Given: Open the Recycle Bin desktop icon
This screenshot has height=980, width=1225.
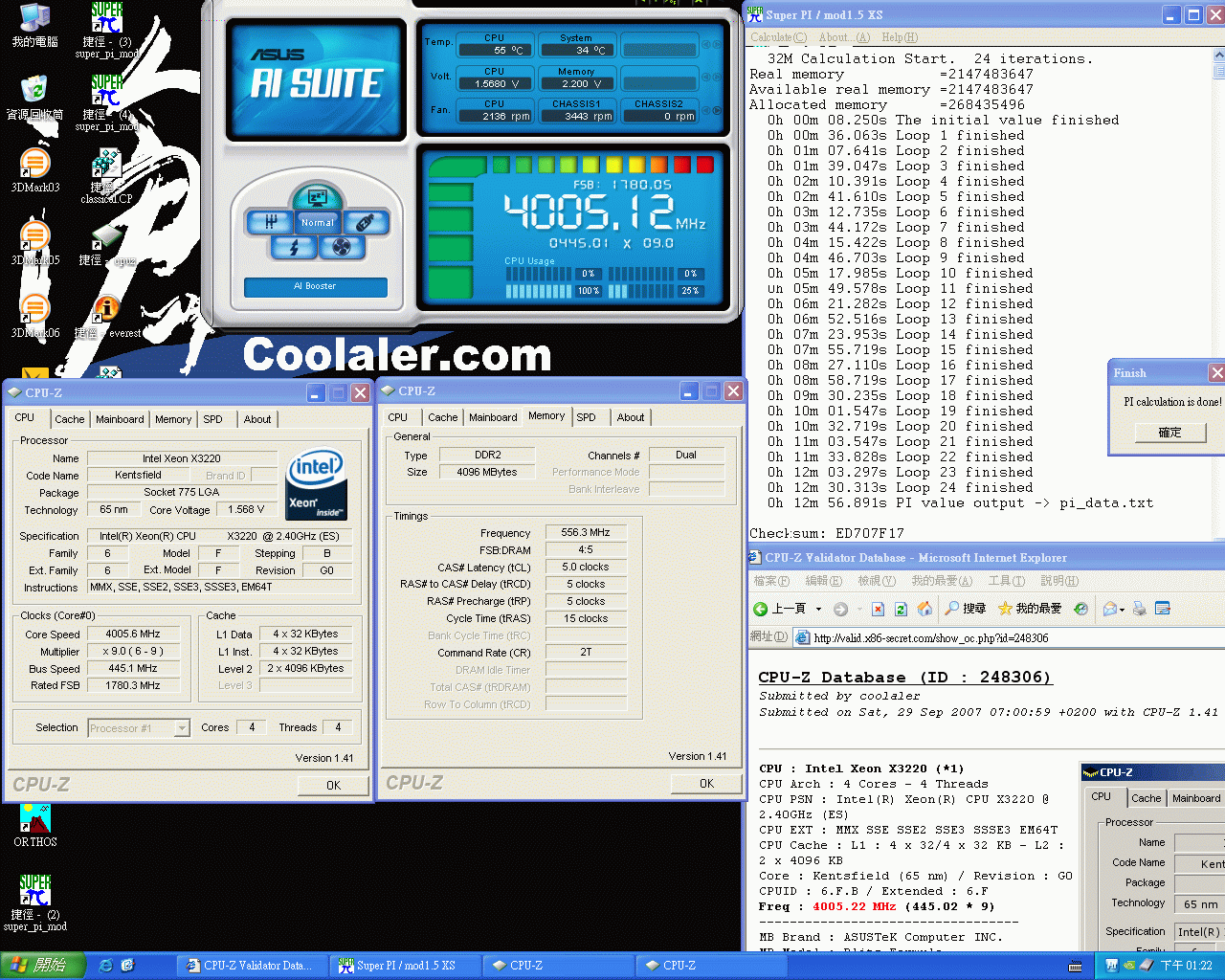Looking at the screenshot, I should pyautogui.click(x=35, y=98).
